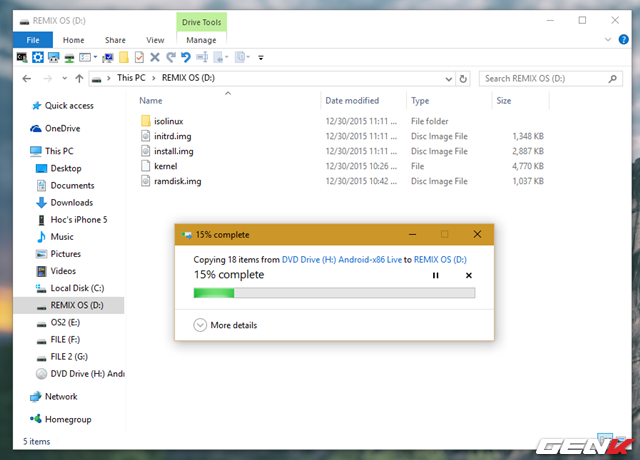Open the Manage ribbon tab
Image resolution: width=640 pixels, height=460 pixels.
201,40
